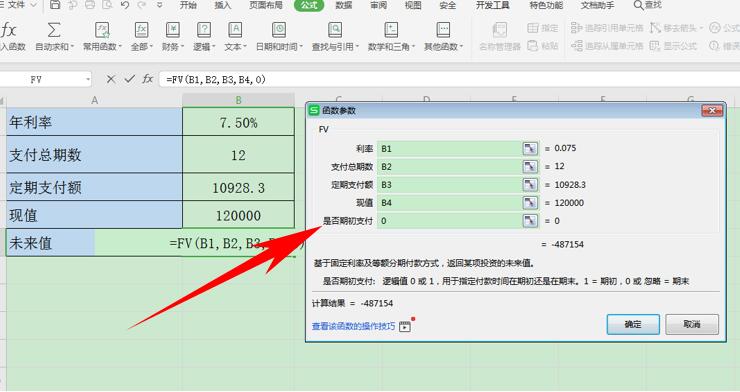The width and height of the screenshot is (740, 392).
Task: Click the video icon next to the tips link
Action: (x=405, y=326)
